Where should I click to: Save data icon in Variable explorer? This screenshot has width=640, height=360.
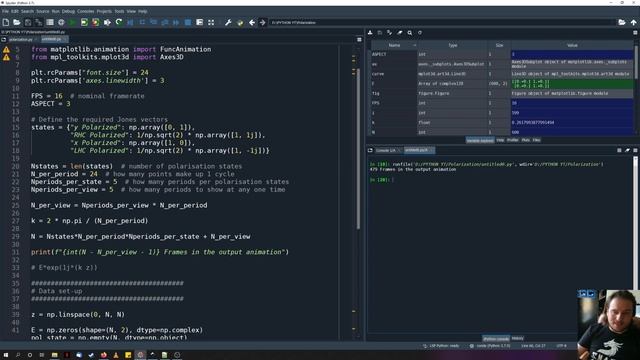pyautogui.click(x=380, y=33)
